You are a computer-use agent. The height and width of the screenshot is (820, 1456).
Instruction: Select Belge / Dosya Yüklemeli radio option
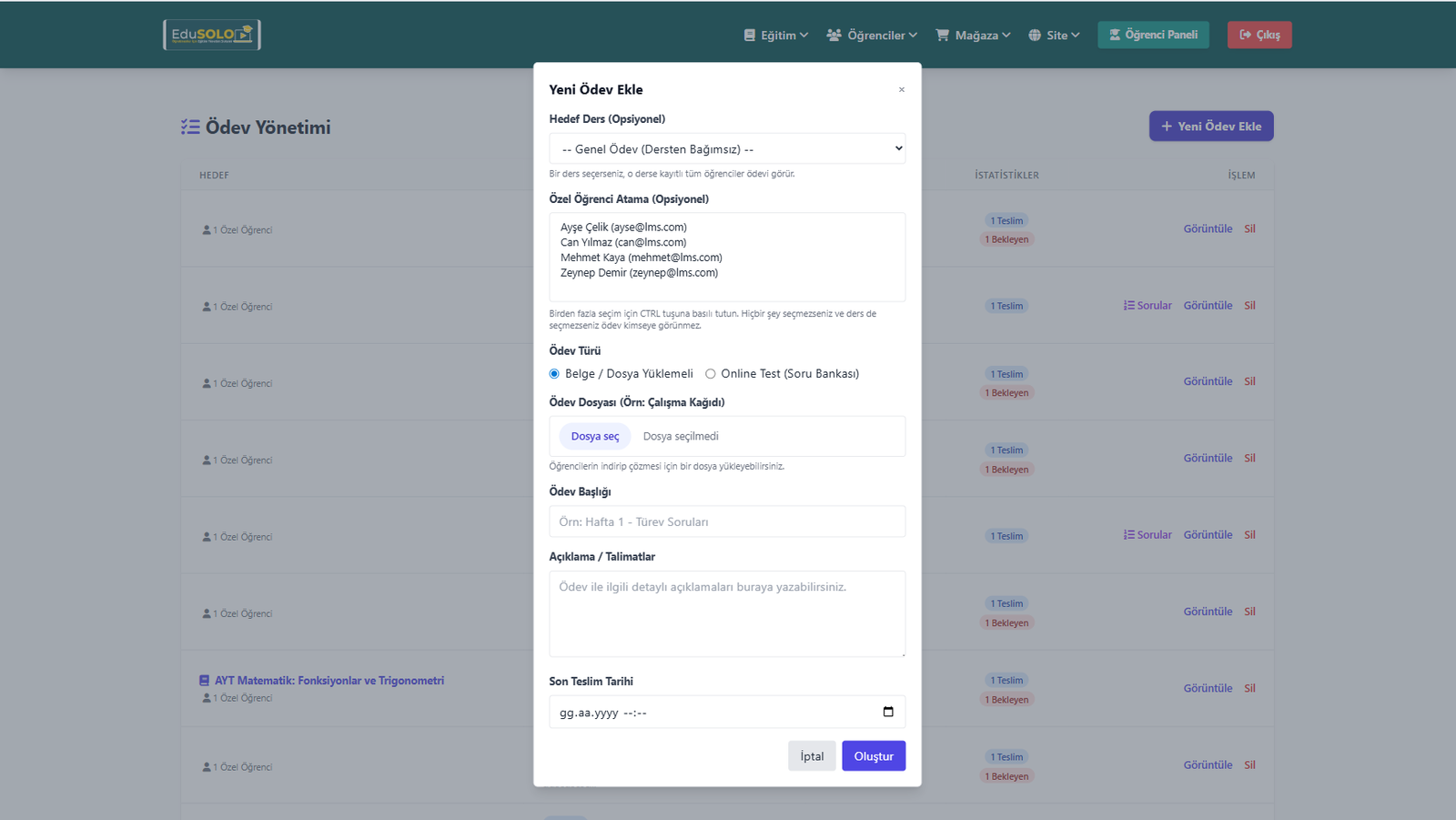coord(554,374)
